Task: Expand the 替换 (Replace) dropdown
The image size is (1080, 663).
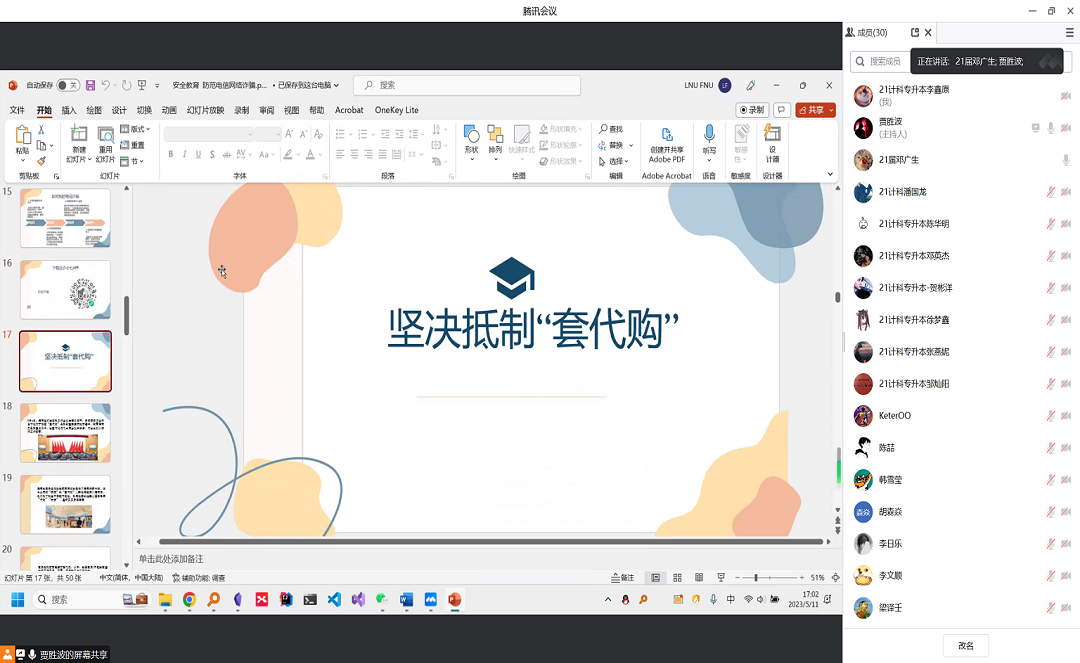Action: click(x=630, y=145)
